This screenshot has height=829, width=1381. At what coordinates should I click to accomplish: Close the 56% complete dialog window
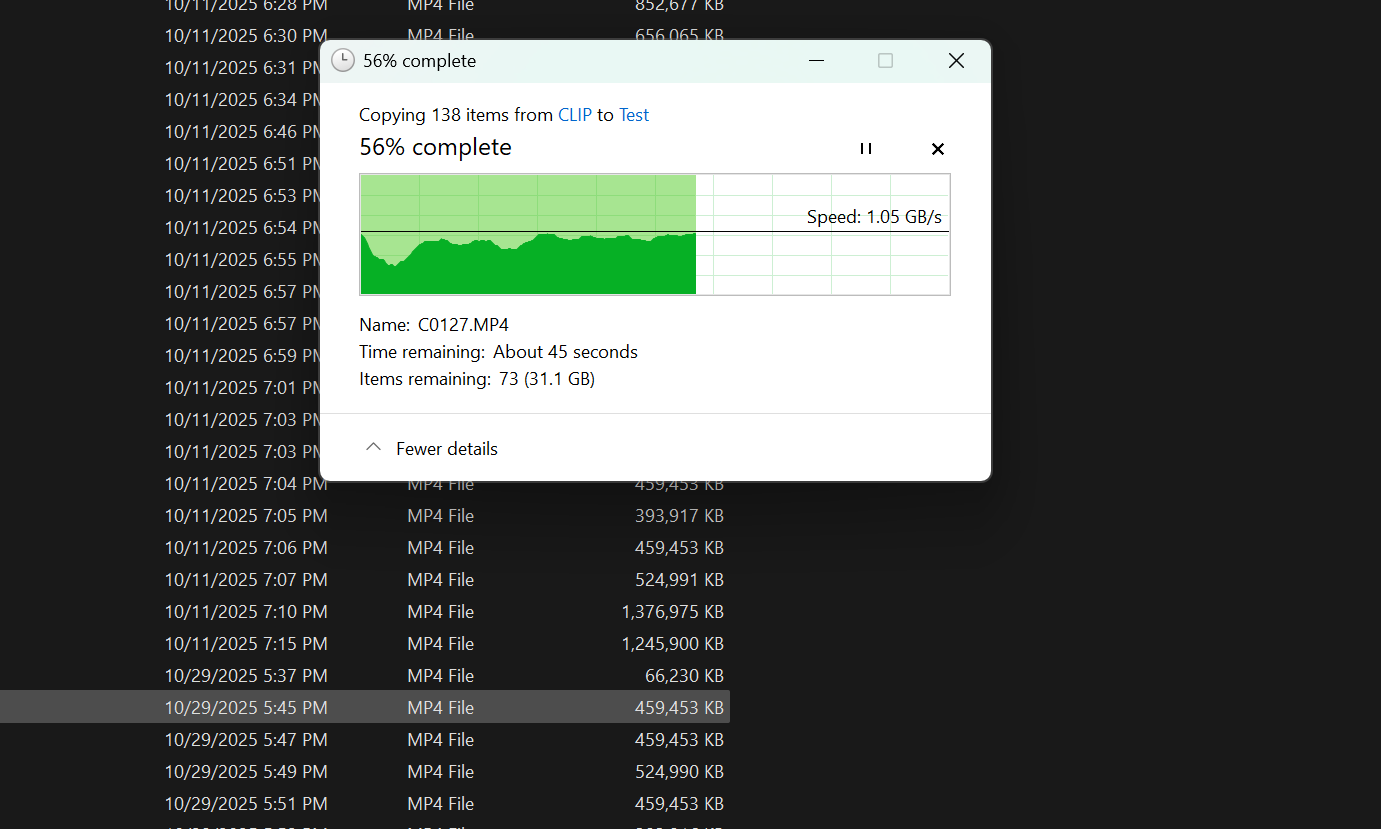[x=956, y=61]
